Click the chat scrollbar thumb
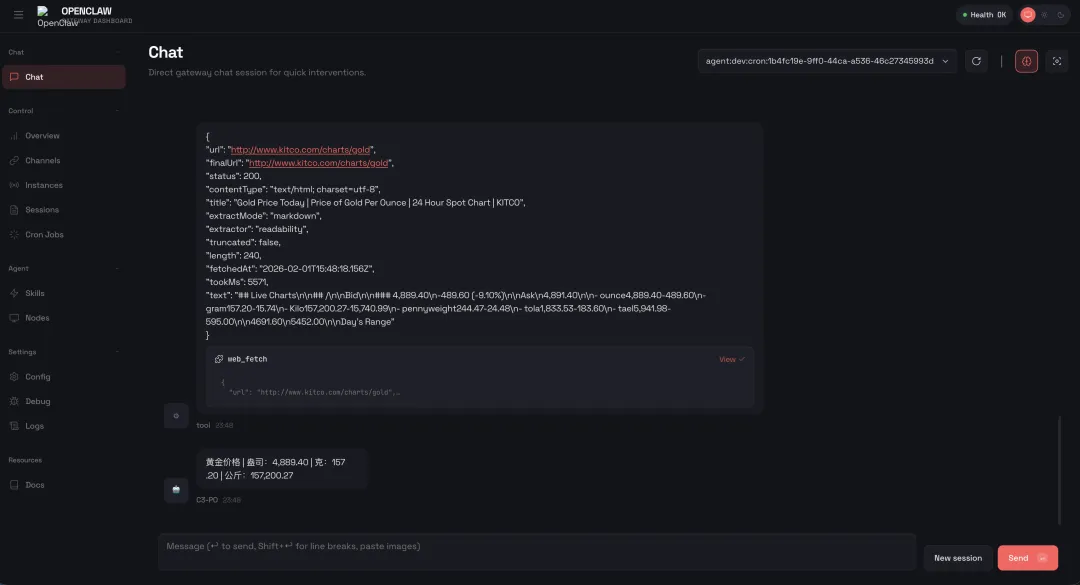The image size is (1080, 585). 1059,470
